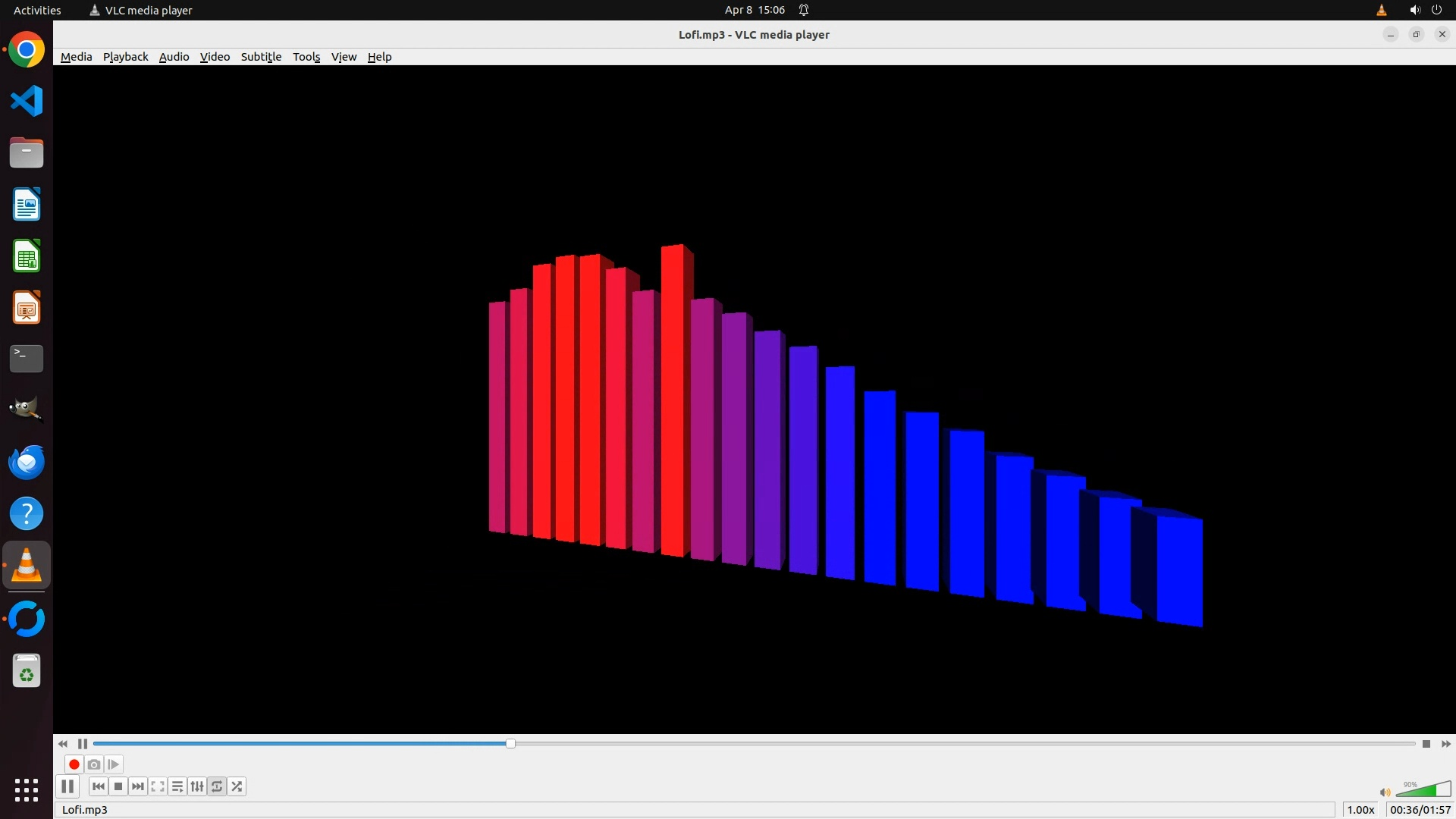Toggle the loop repeat mode button
This screenshot has width=1456, height=819.
217,786
